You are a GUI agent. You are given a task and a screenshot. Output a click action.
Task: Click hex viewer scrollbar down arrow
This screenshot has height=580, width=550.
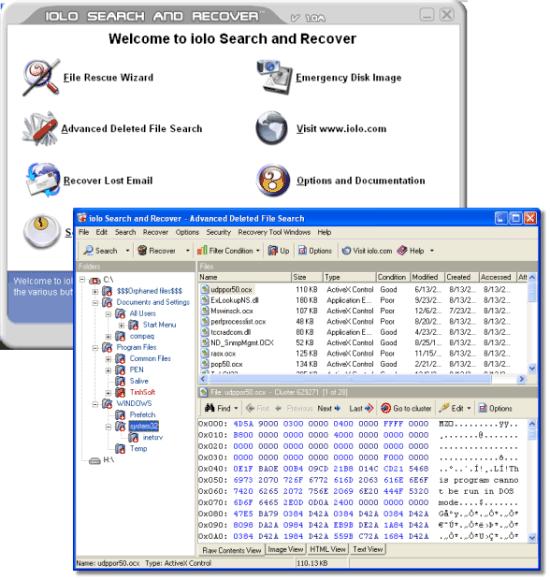tap(532, 537)
